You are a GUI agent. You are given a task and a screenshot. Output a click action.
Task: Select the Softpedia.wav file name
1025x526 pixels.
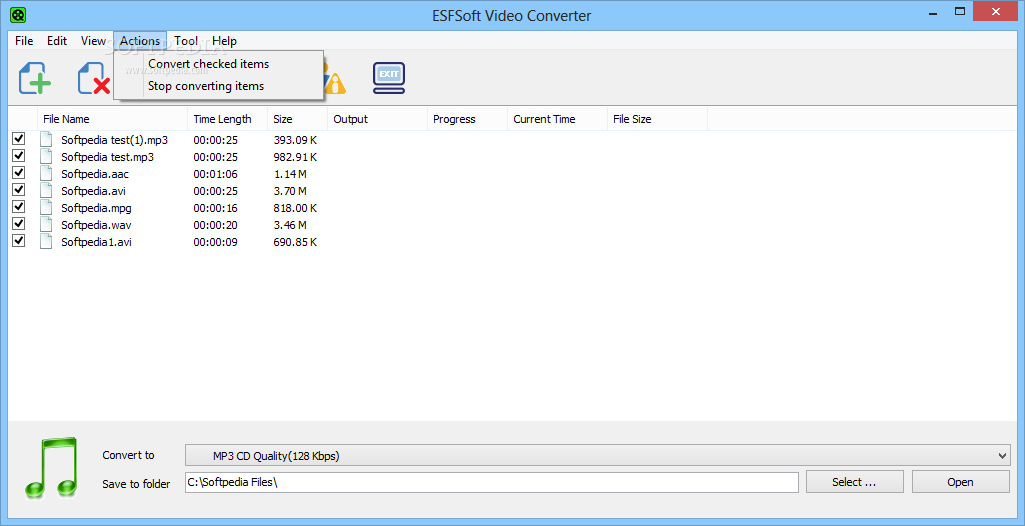(x=96, y=225)
